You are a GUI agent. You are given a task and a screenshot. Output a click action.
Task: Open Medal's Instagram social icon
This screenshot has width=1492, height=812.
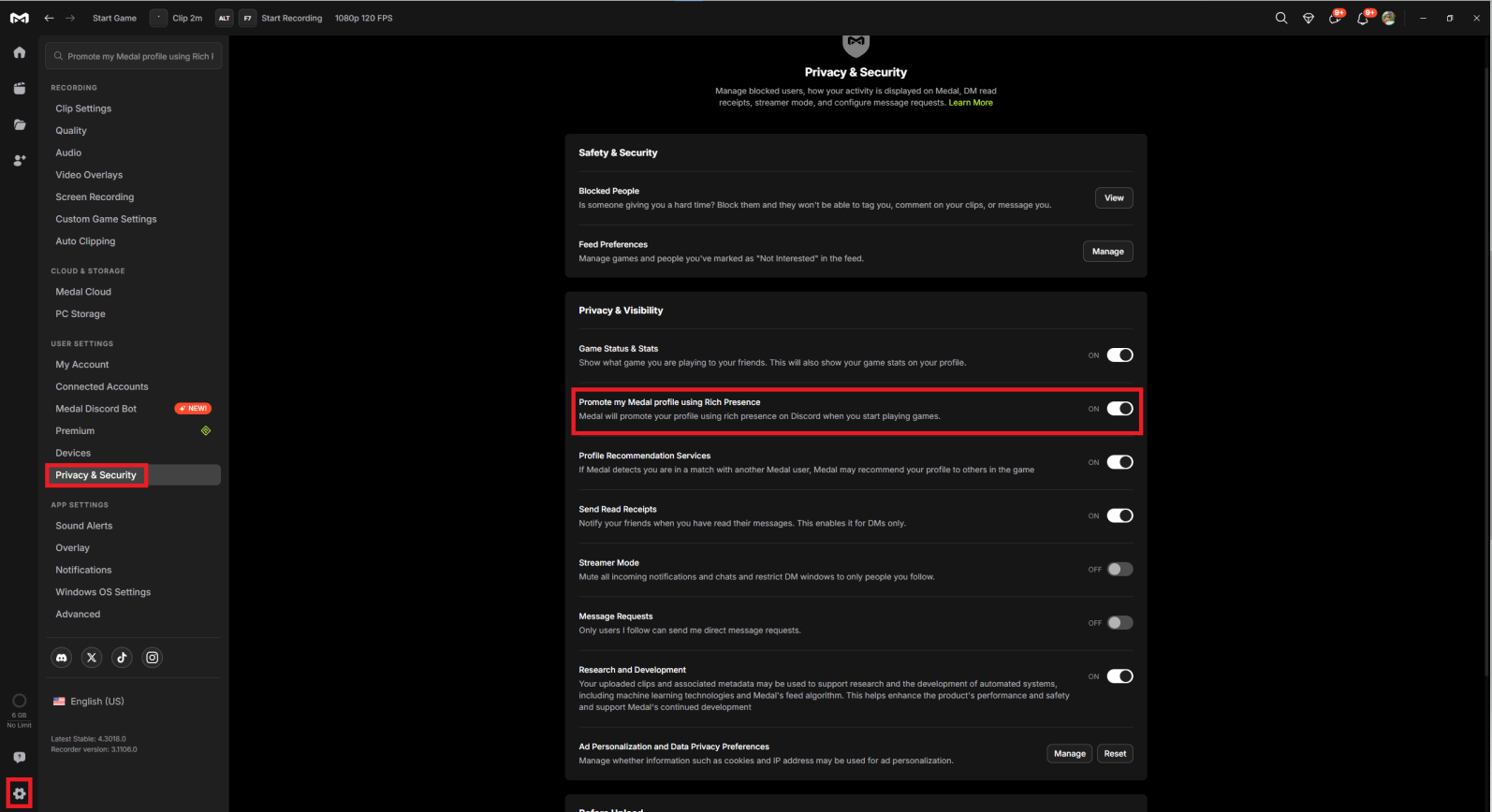click(153, 658)
